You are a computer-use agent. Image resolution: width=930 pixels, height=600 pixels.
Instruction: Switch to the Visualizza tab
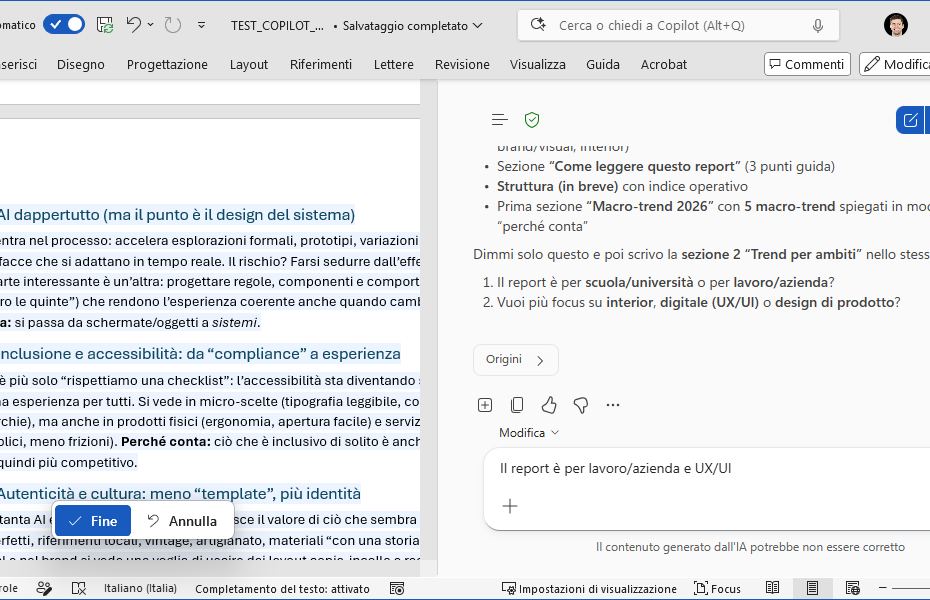tap(537, 64)
